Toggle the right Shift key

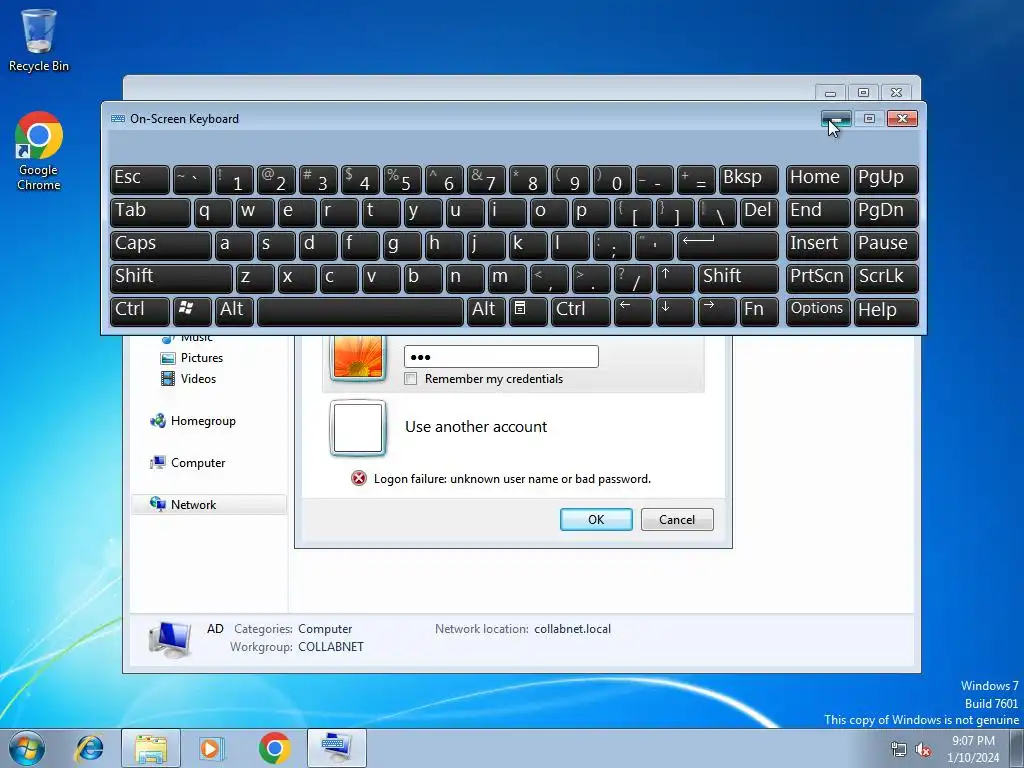738,279
